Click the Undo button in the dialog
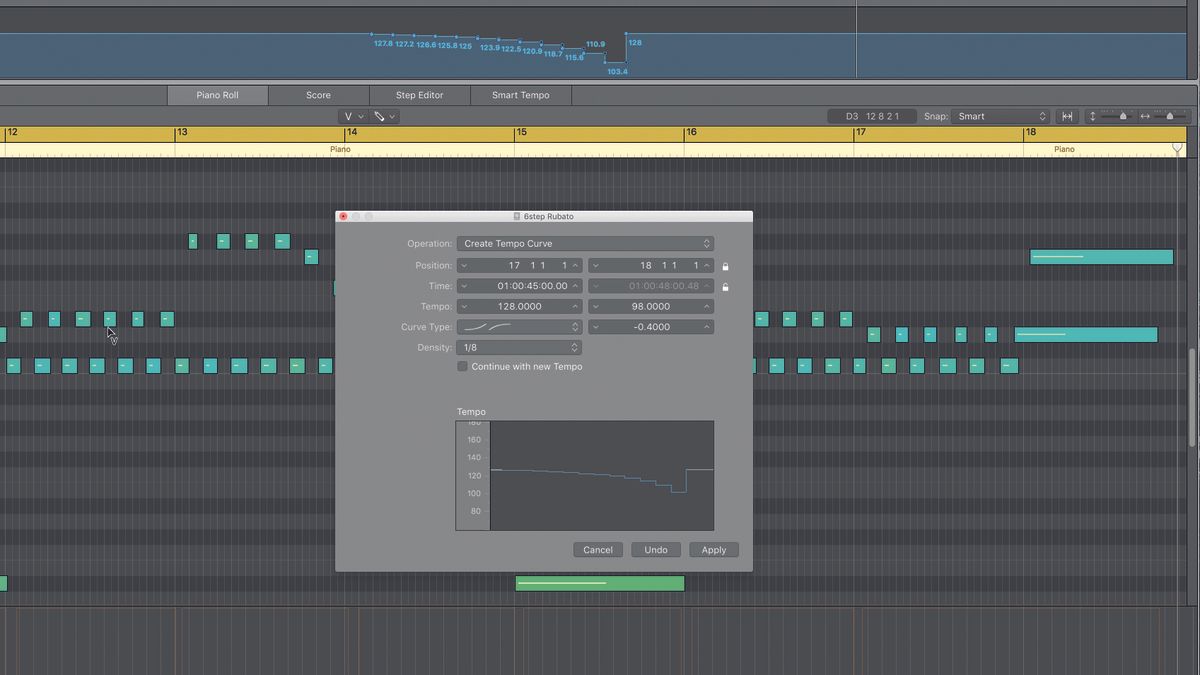The image size is (1200, 675). pyautogui.click(x=656, y=549)
